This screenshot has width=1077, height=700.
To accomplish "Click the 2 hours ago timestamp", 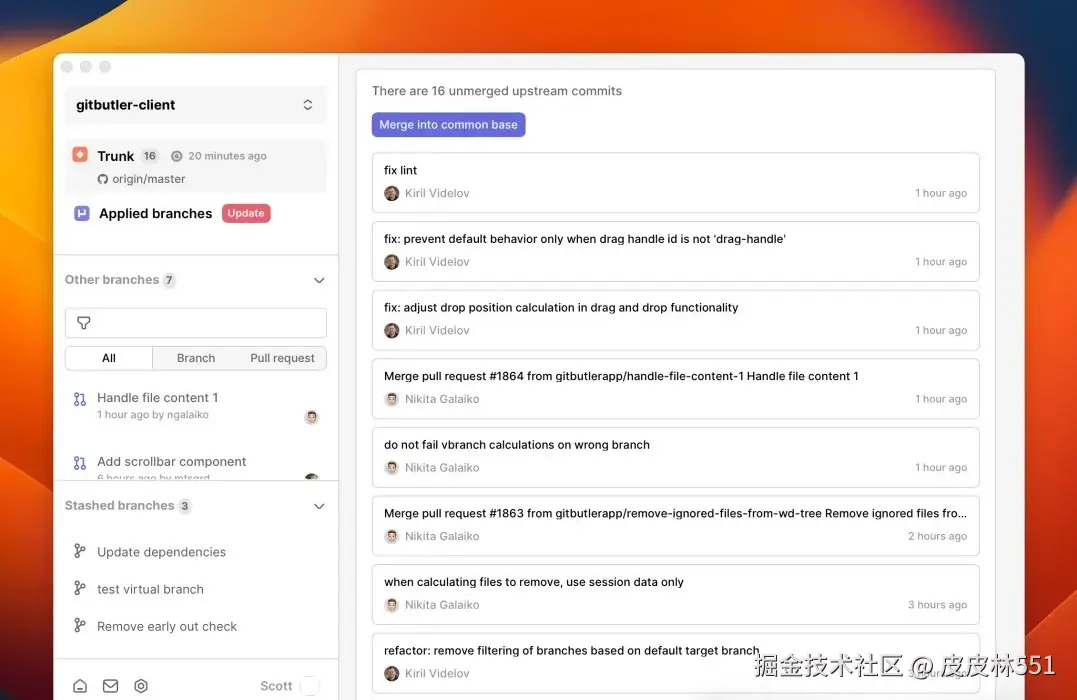I will click(937, 536).
